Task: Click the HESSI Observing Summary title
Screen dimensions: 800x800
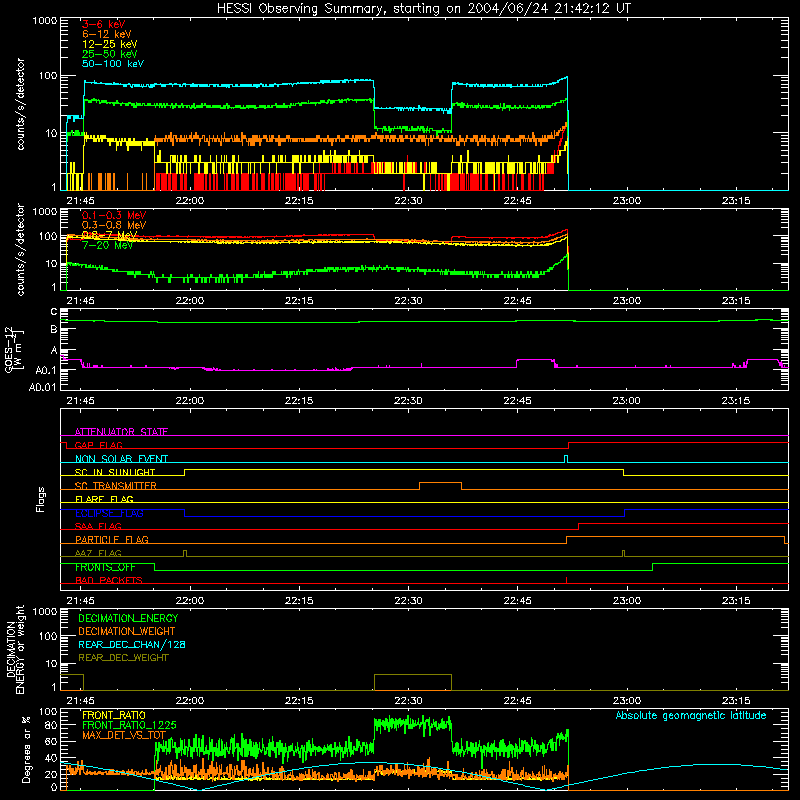Action: pyautogui.click(x=424, y=9)
